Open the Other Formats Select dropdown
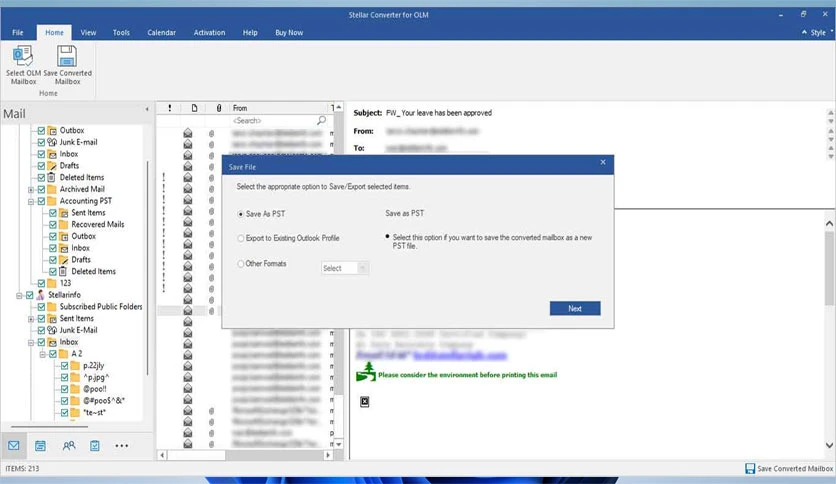836x484 pixels. pos(344,268)
